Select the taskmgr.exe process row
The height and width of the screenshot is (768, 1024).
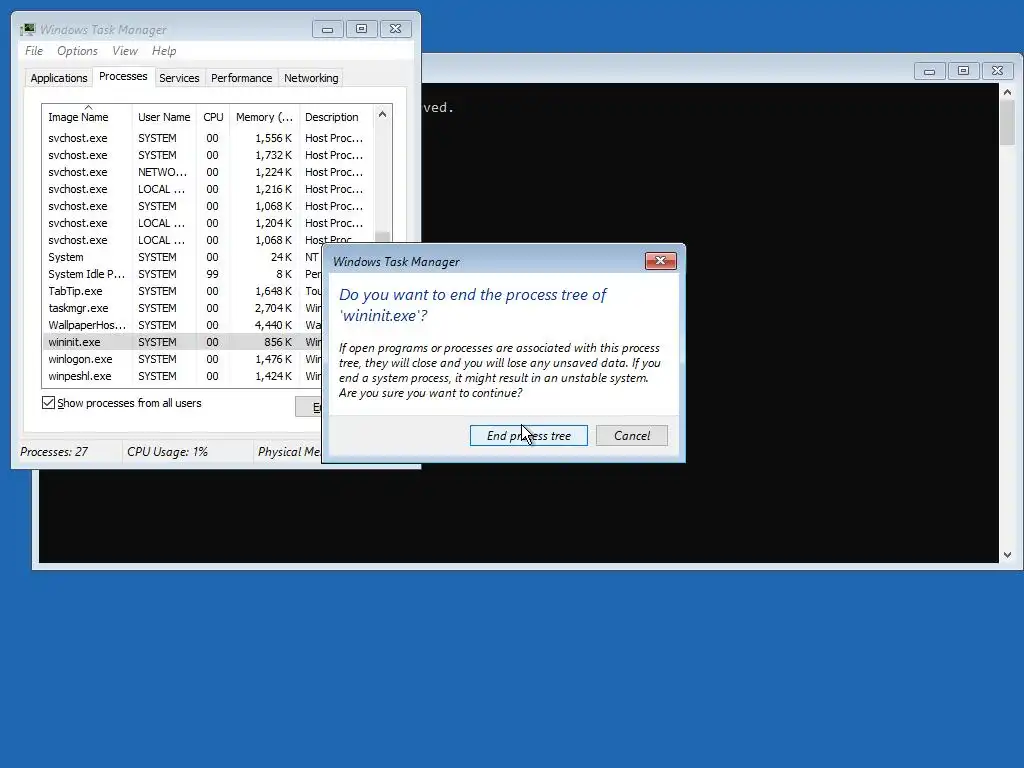point(184,308)
